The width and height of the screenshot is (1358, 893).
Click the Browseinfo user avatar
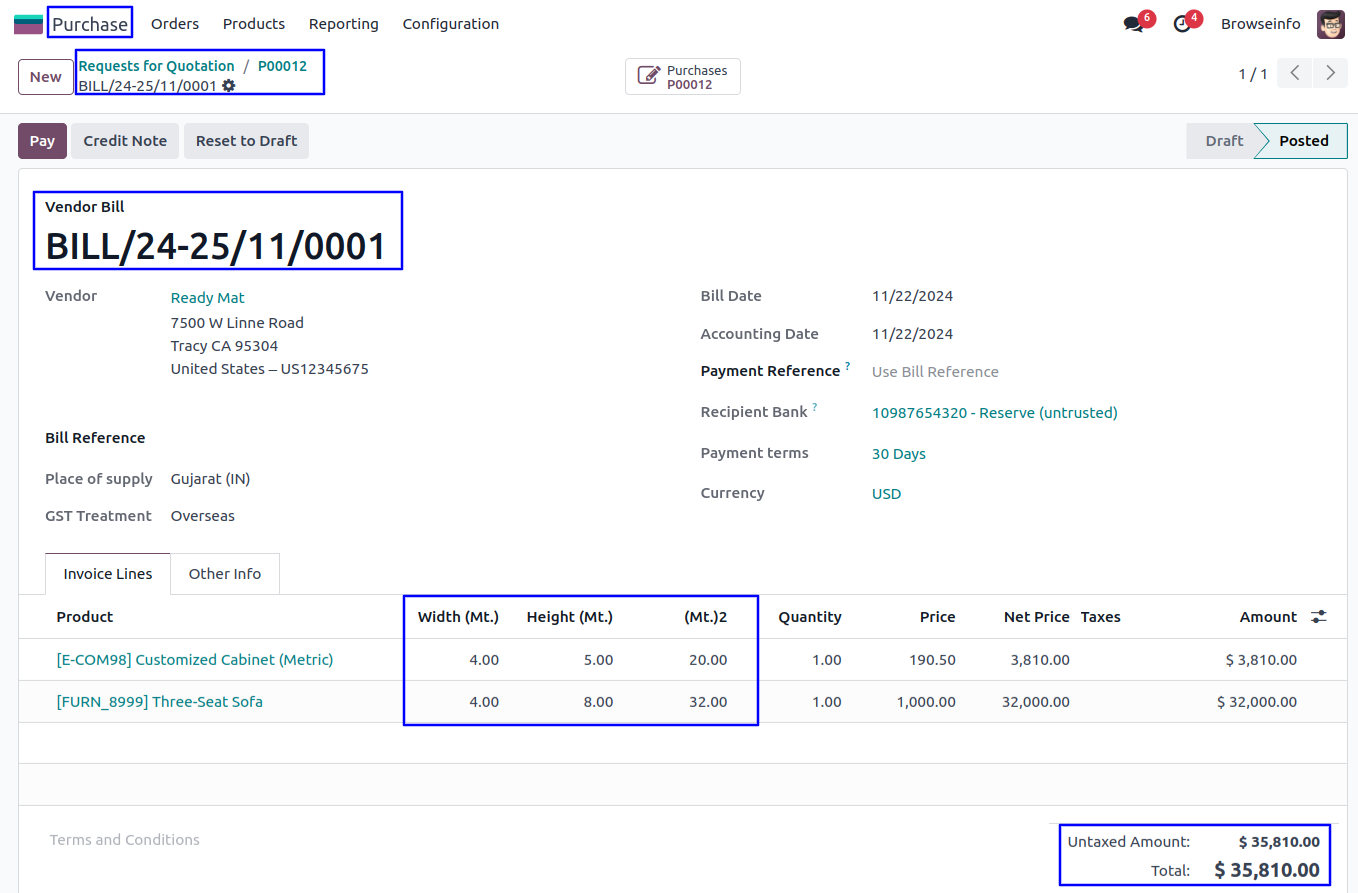click(1330, 24)
